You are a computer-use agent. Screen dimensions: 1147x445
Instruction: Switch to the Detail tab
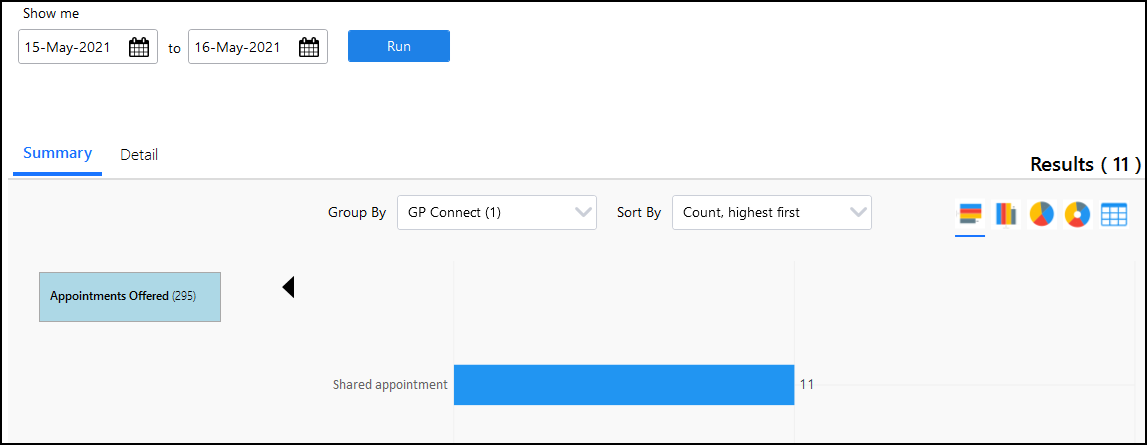(x=139, y=155)
